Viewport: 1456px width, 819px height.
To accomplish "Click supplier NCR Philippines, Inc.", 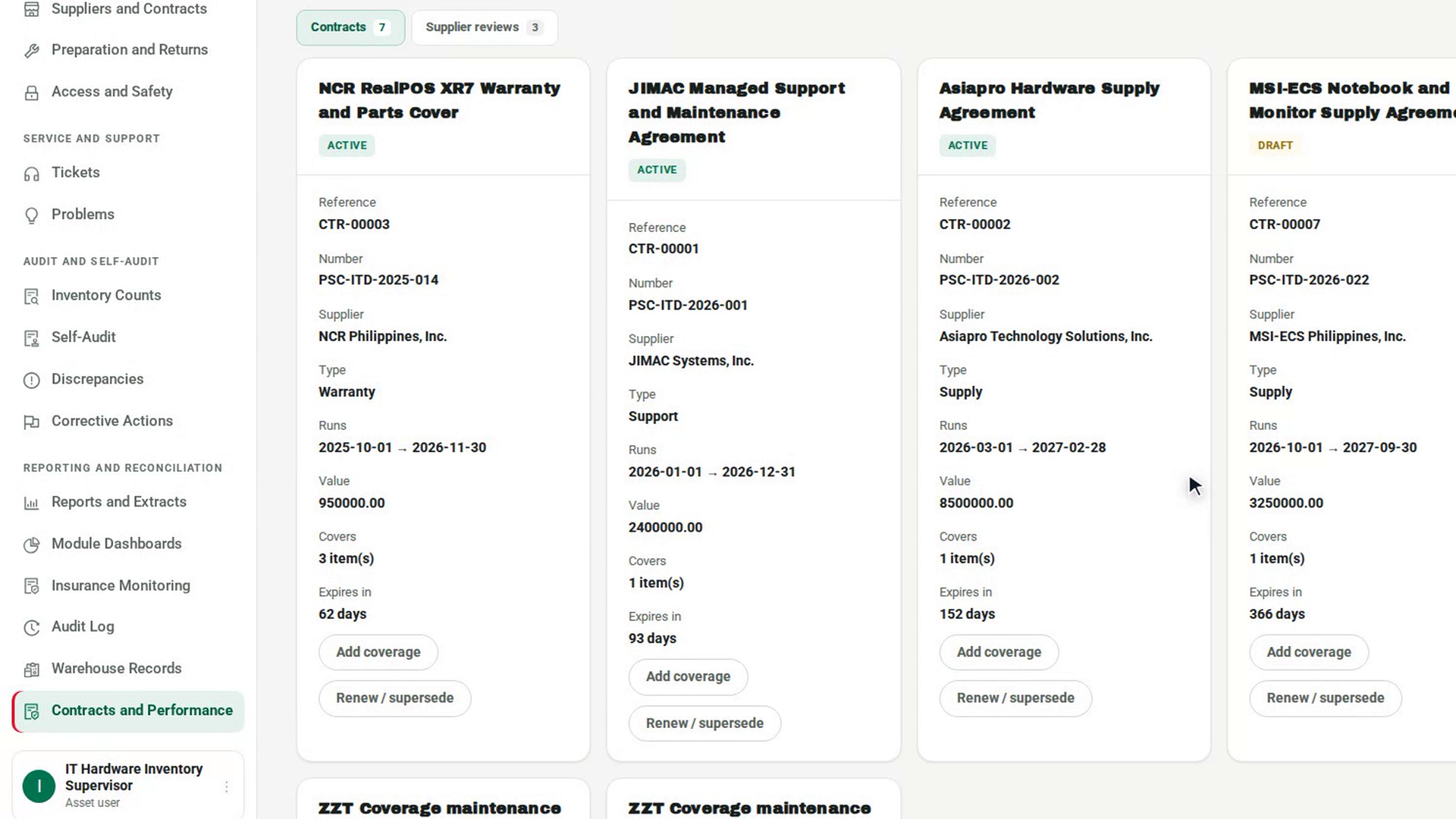I will point(383,336).
